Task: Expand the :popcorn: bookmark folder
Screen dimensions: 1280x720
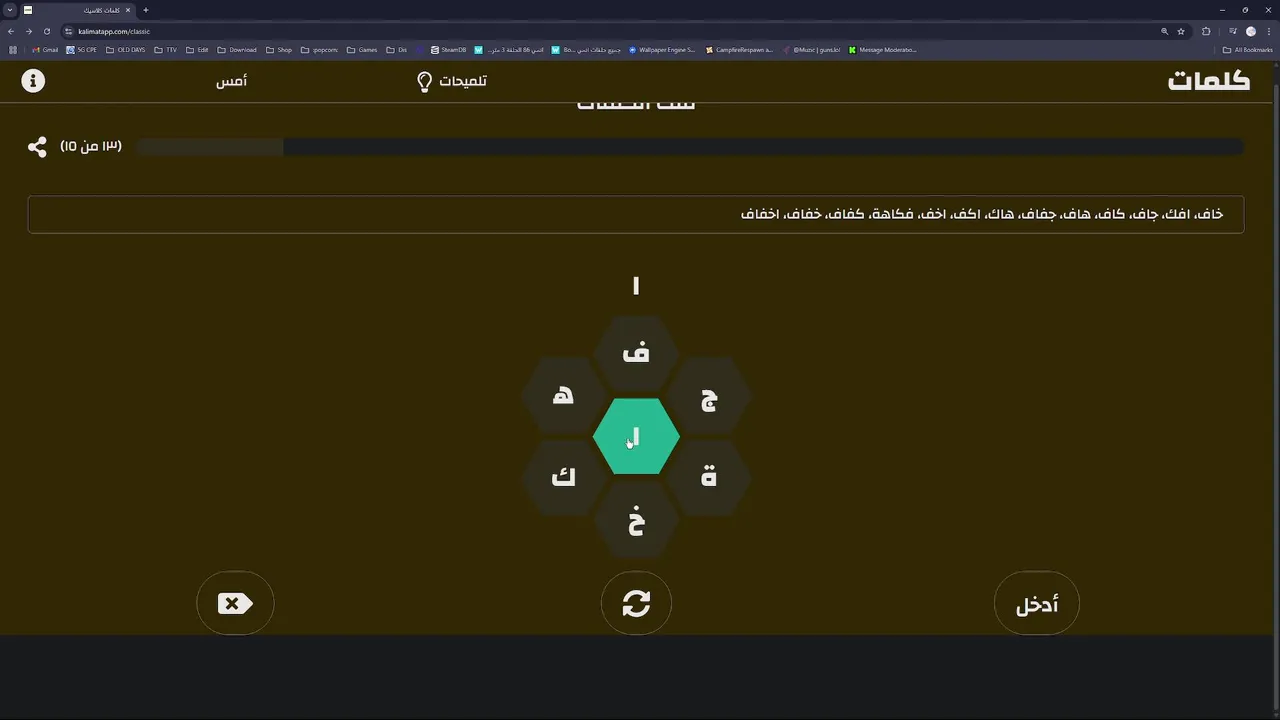Action: click(320, 50)
